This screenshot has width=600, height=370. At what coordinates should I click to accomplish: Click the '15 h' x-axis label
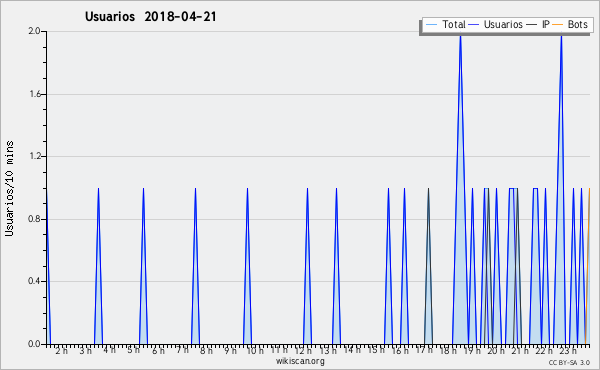pos(376,350)
